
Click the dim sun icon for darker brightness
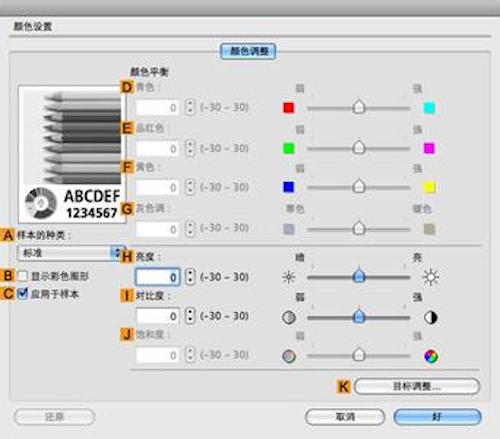click(x=289, y=277)
